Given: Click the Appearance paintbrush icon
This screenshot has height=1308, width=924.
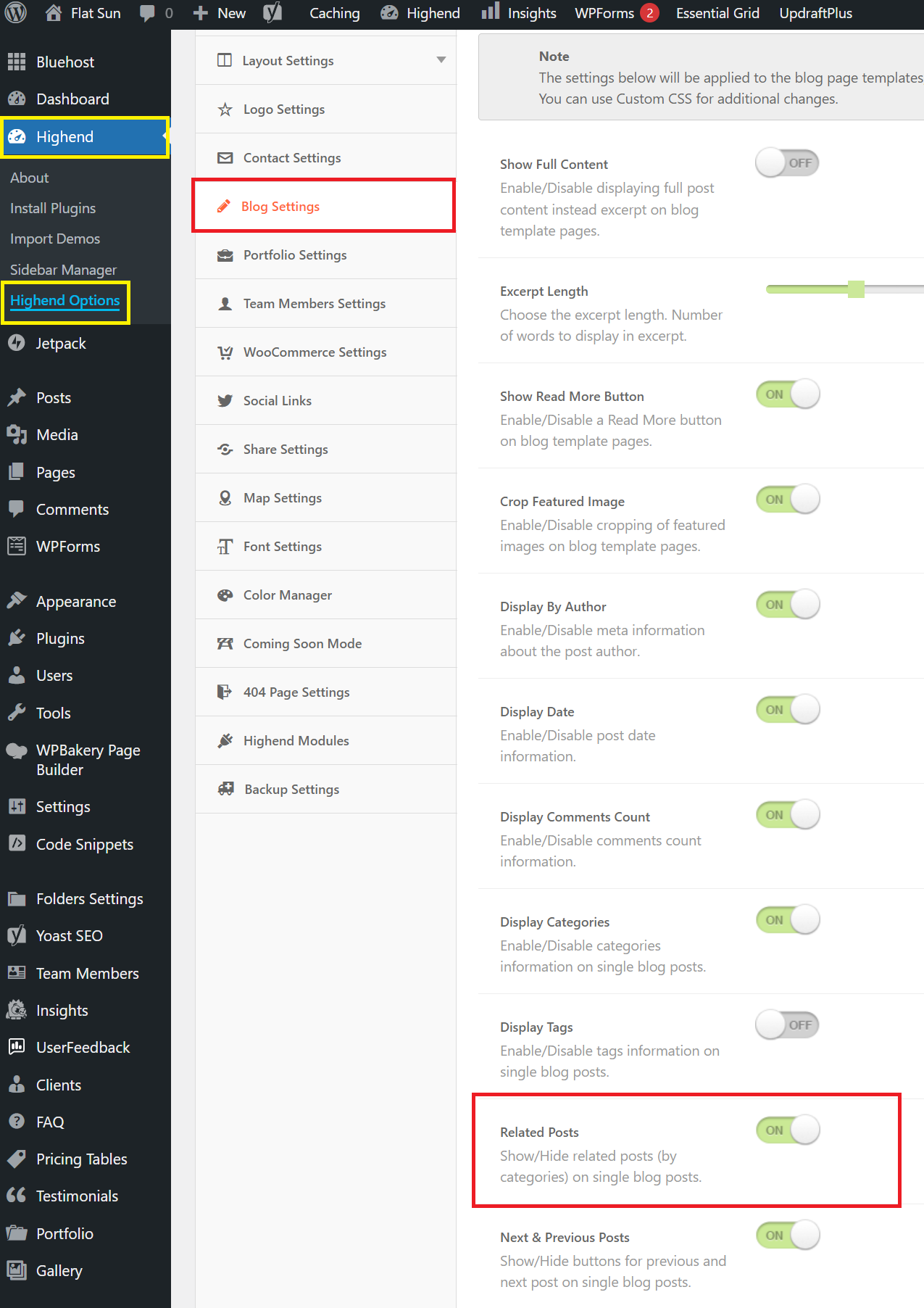Looking at the screenshot, I should point(17,601).
